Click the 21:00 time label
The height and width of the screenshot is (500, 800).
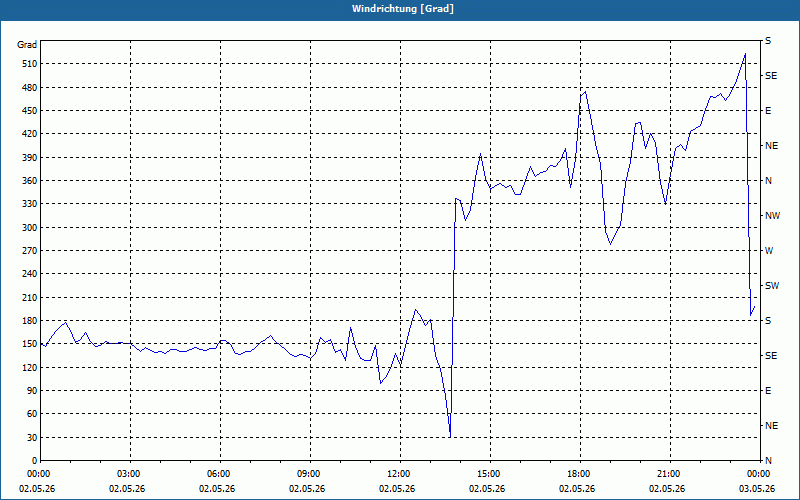tap(670, 473)
